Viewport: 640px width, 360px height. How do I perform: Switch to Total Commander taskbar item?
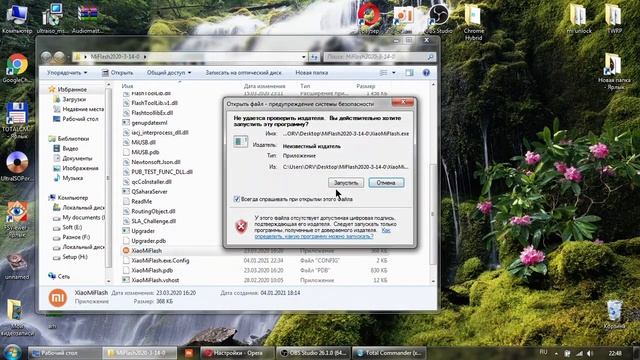click(x=389, y=353)
